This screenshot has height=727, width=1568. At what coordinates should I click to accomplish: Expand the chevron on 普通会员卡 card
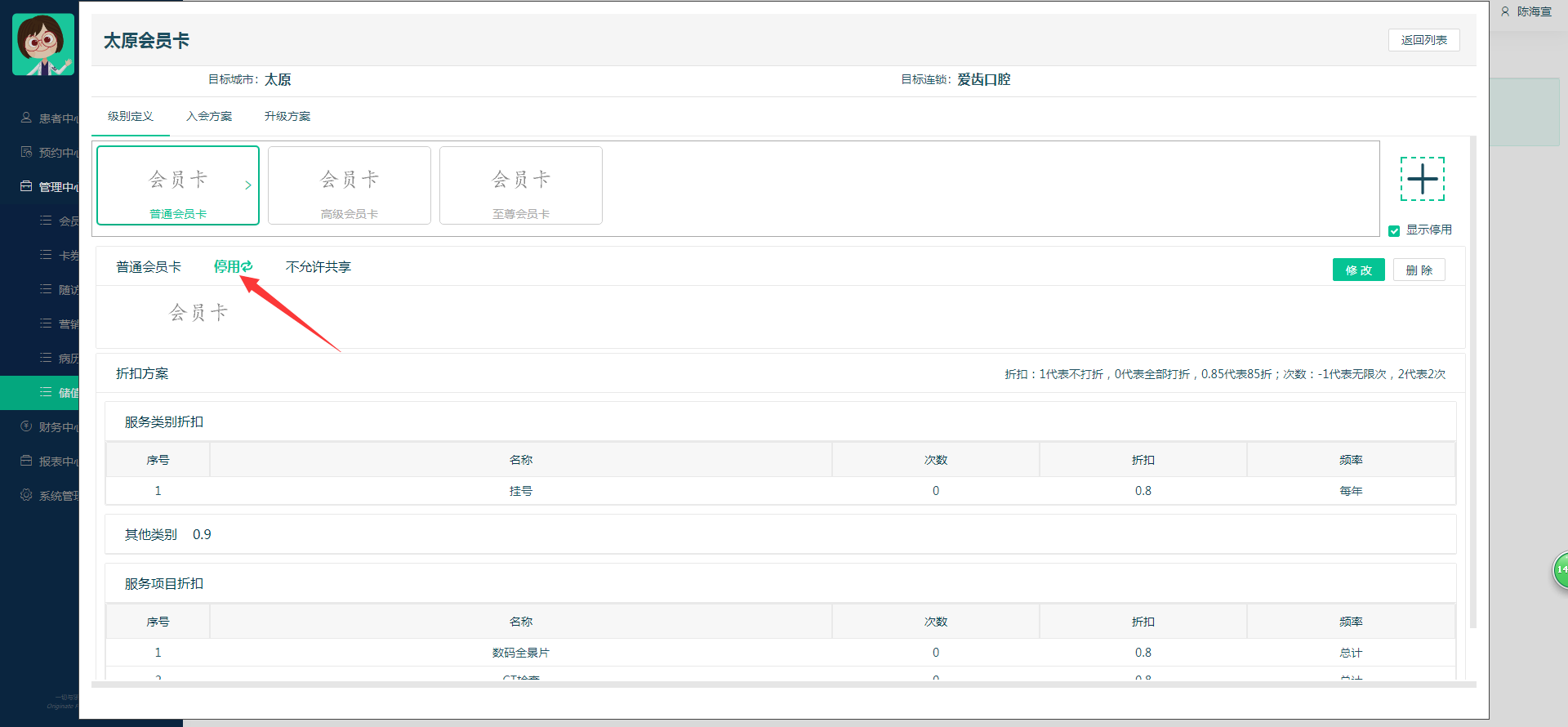(248, 185)
